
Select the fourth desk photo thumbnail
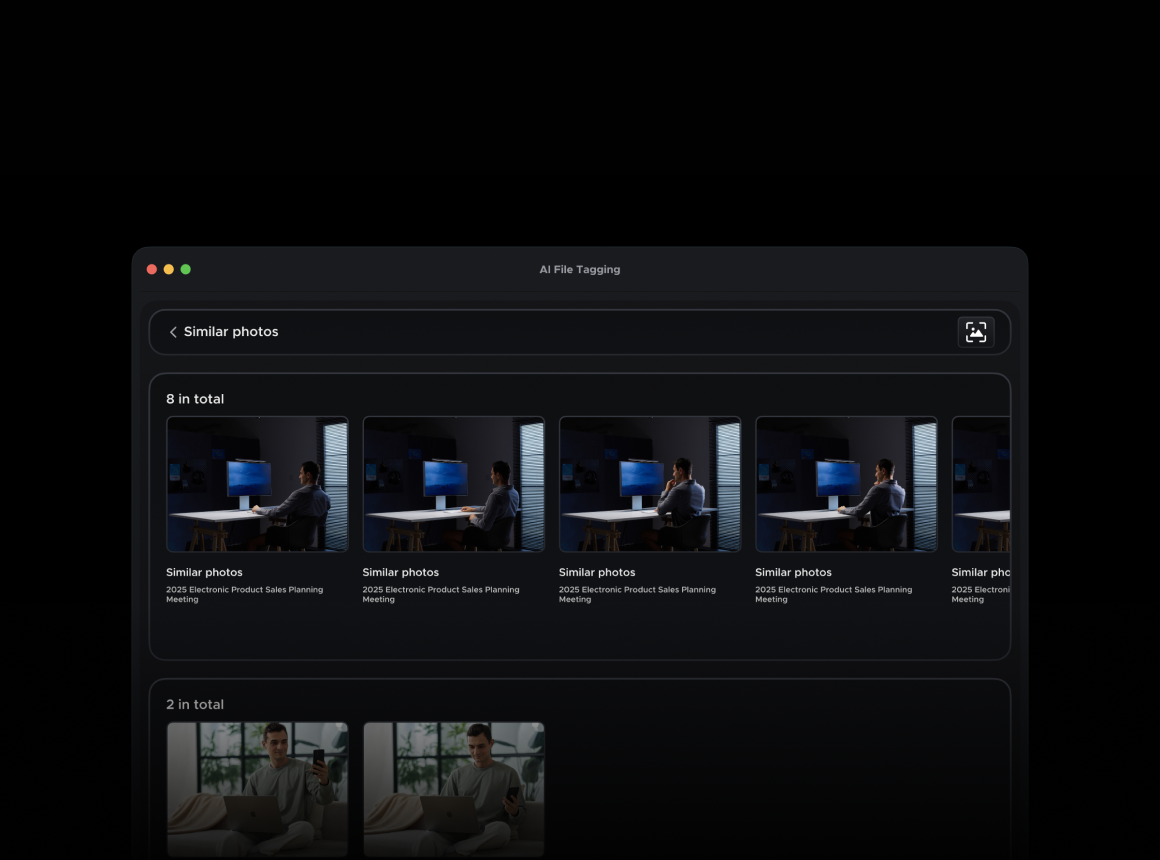tap(846, 484)
